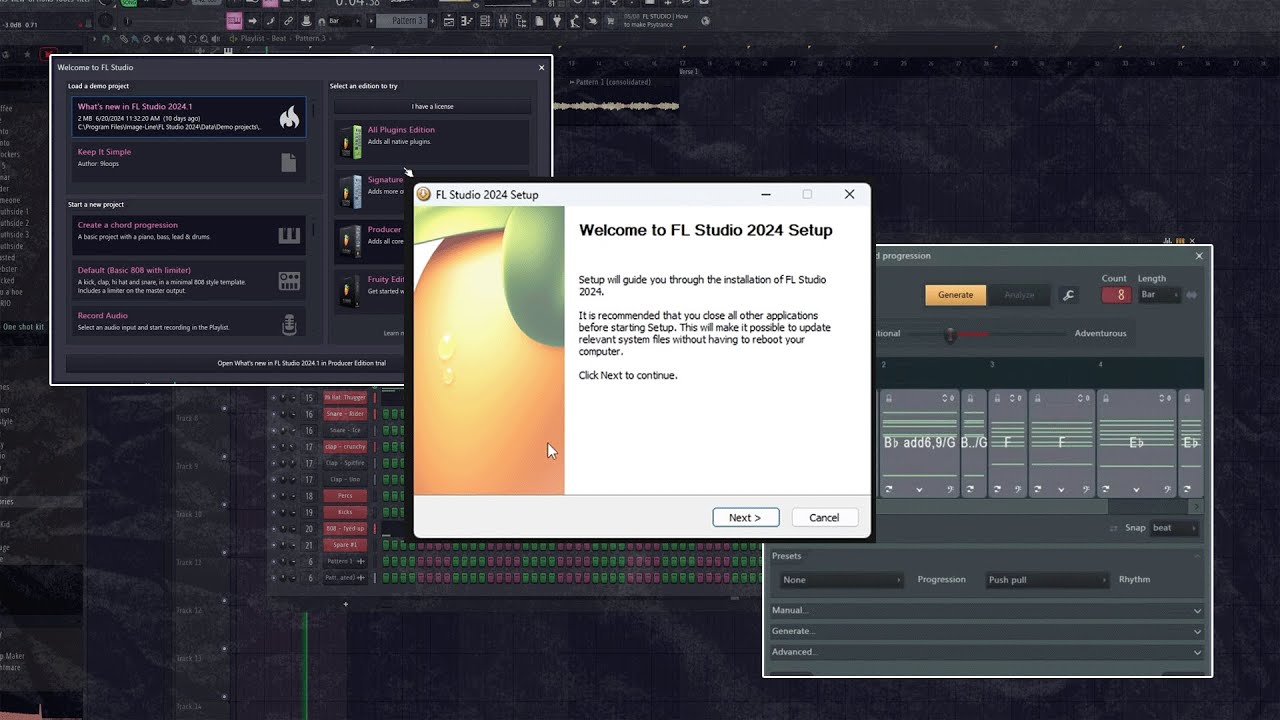Select the Kicks channel in channel rack
The height and width of the screenshot is (720, 1280).
tap(345, 512)
